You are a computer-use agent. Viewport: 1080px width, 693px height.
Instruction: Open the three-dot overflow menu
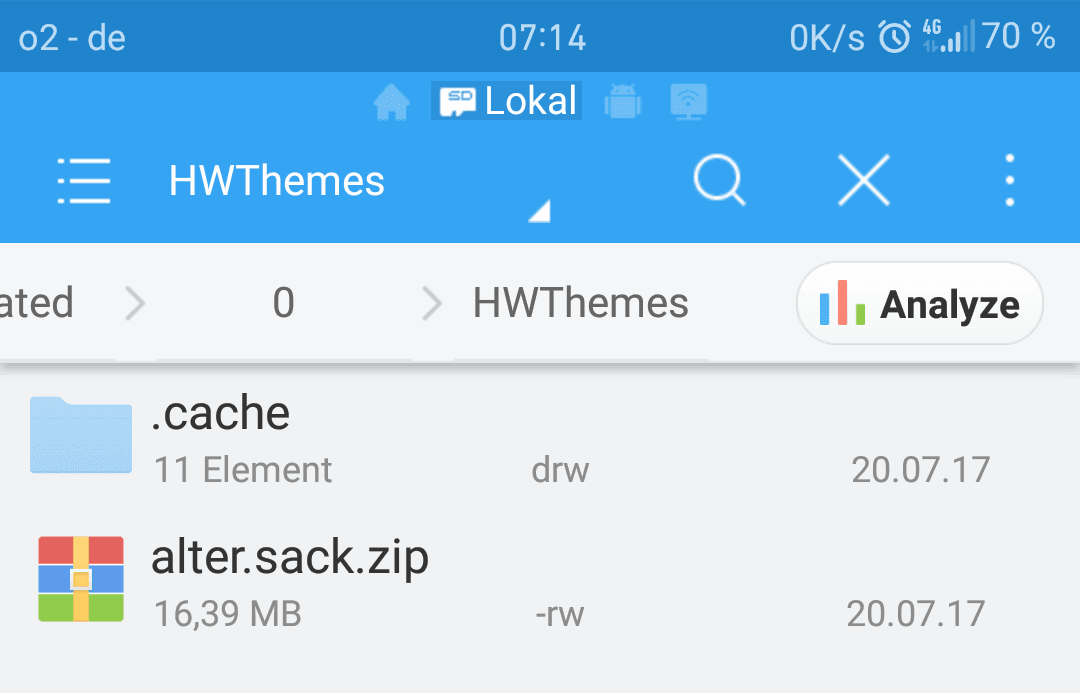[1010, 180]
